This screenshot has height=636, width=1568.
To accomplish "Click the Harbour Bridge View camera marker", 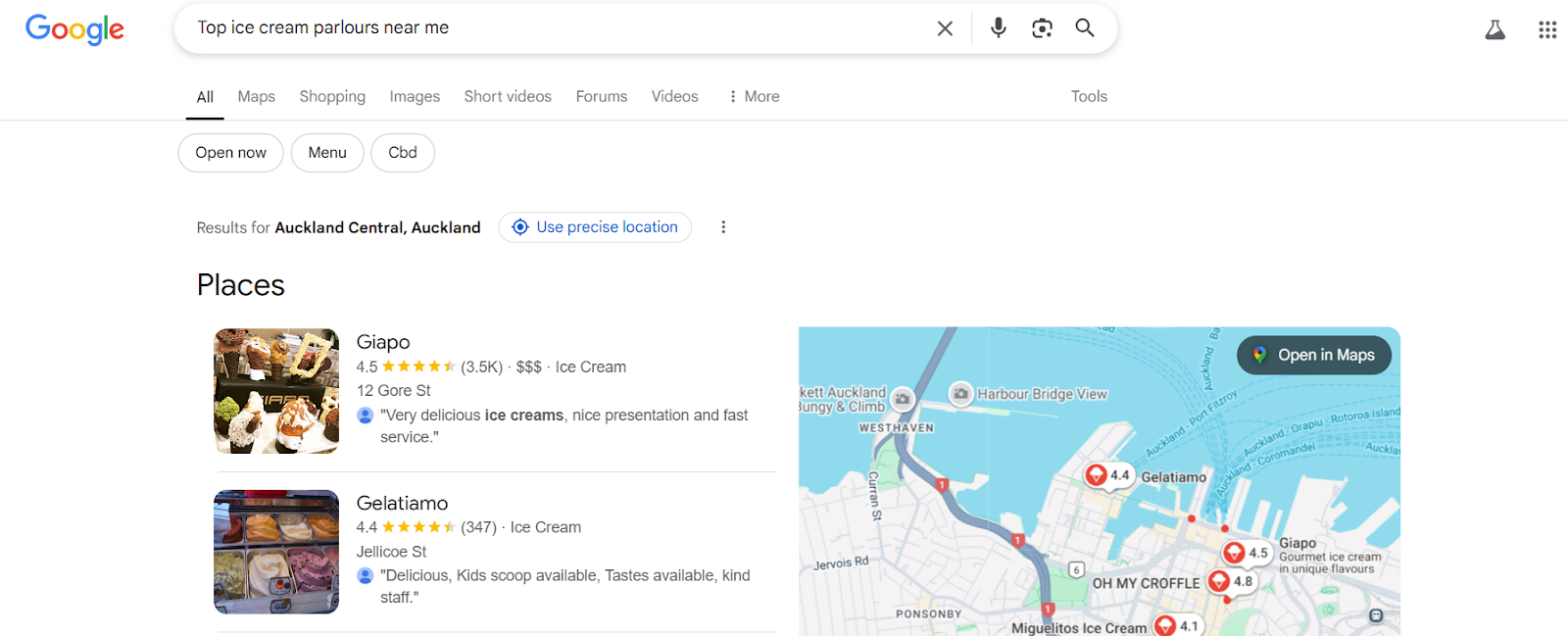I will pyautogui.click(x=961, y=394).
